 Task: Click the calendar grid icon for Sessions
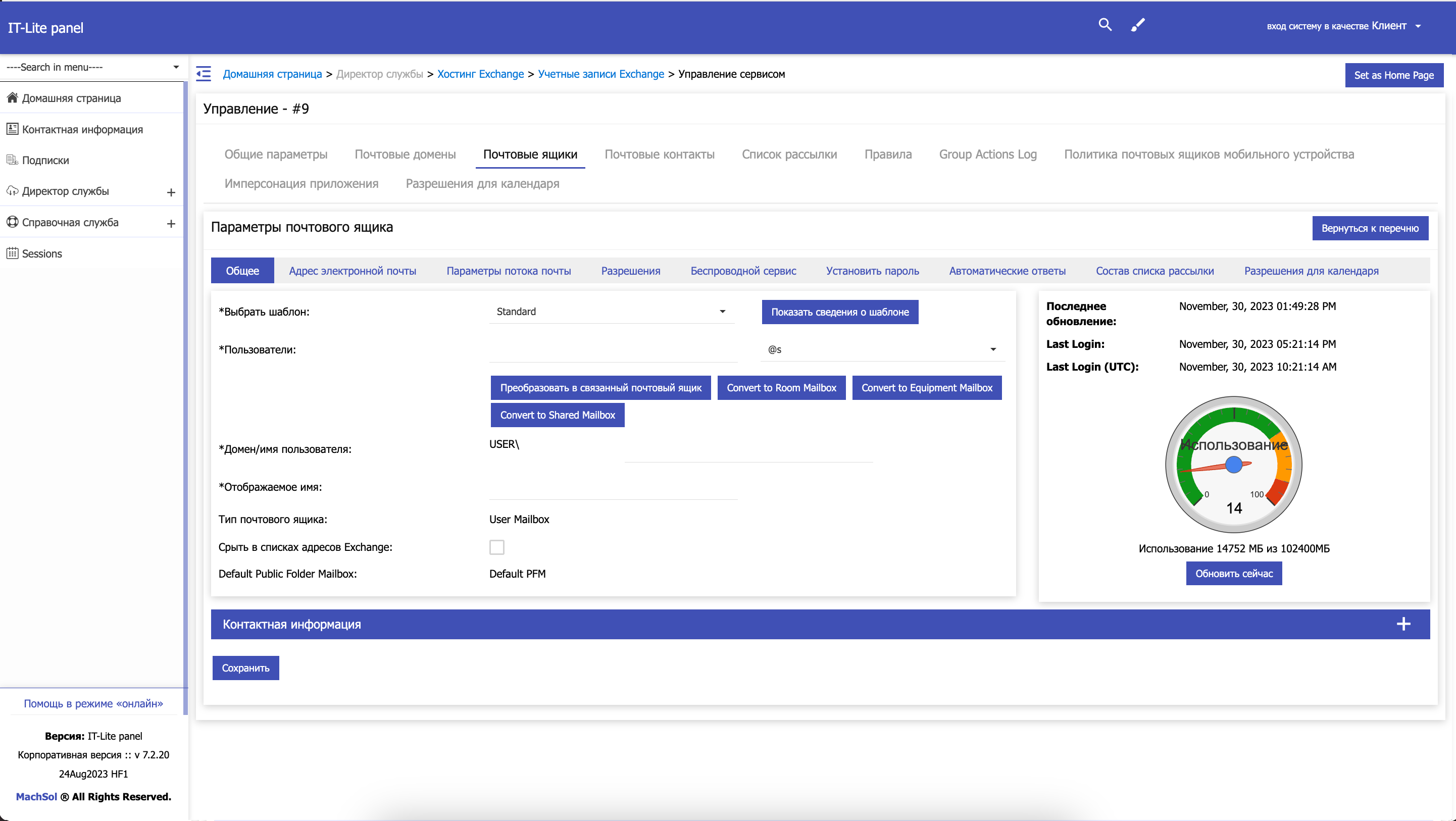click(13, 253)
